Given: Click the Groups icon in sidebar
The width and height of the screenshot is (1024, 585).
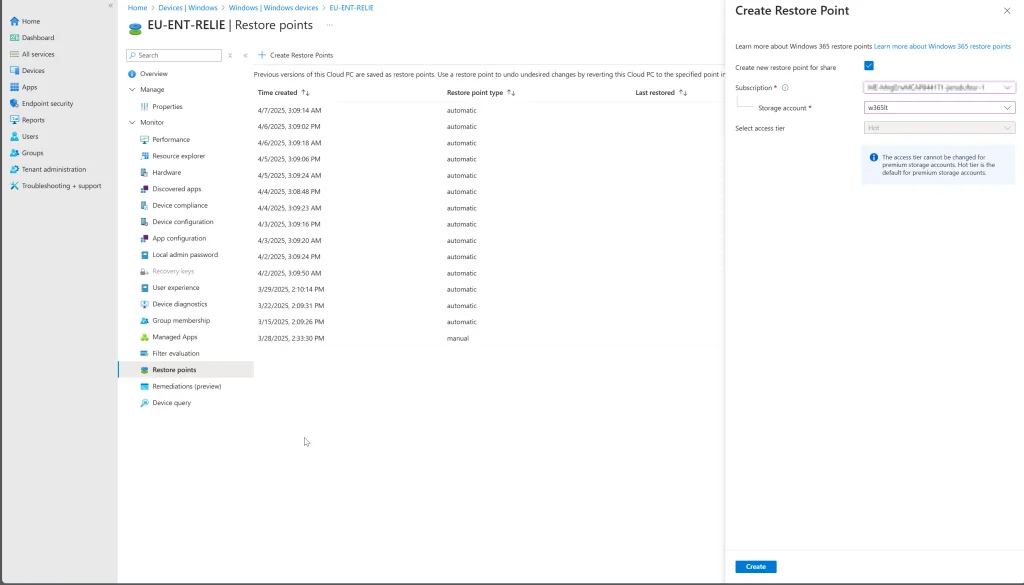Looking at the screenshot, I should click(x=14, y=153).
